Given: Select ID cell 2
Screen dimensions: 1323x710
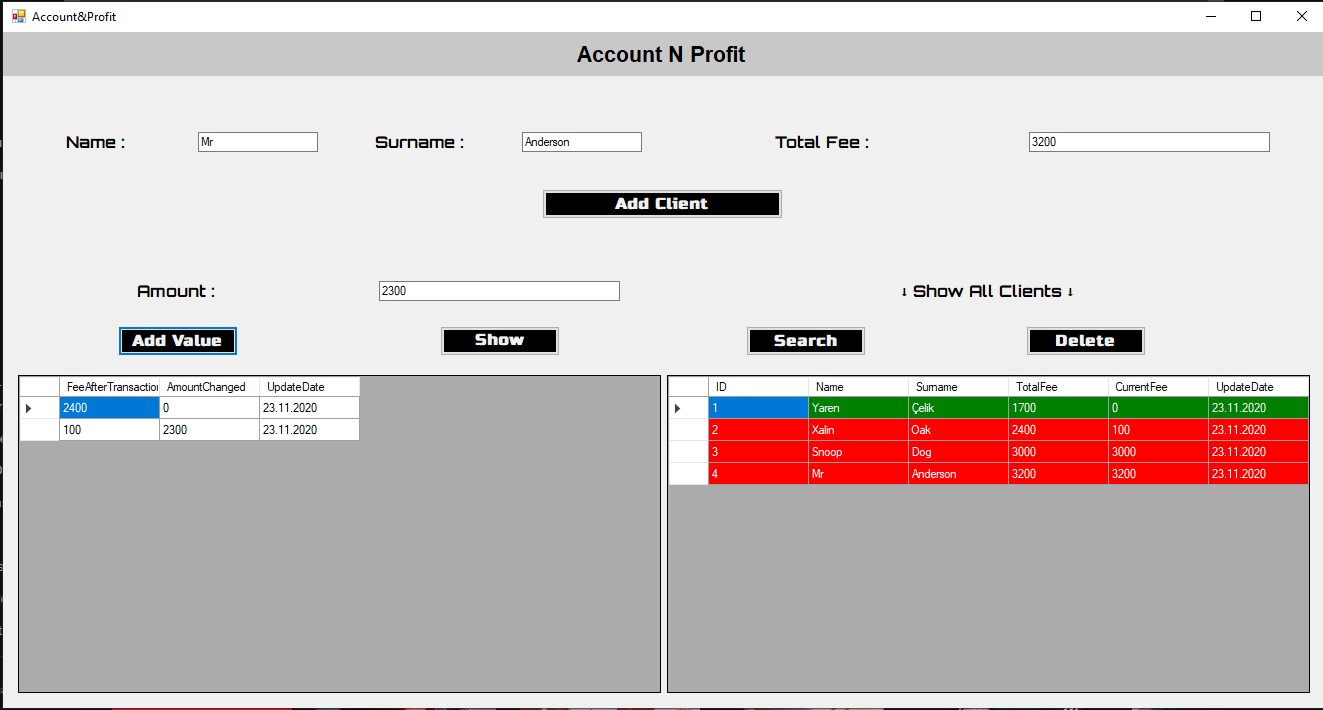Looking at the screenshot, I should [x=758, y=430].
